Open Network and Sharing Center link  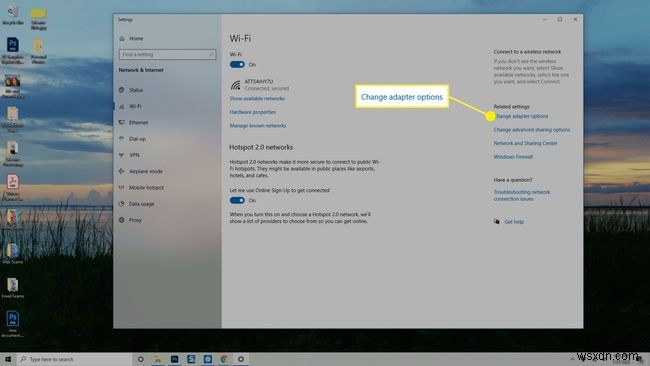point(525,143)
